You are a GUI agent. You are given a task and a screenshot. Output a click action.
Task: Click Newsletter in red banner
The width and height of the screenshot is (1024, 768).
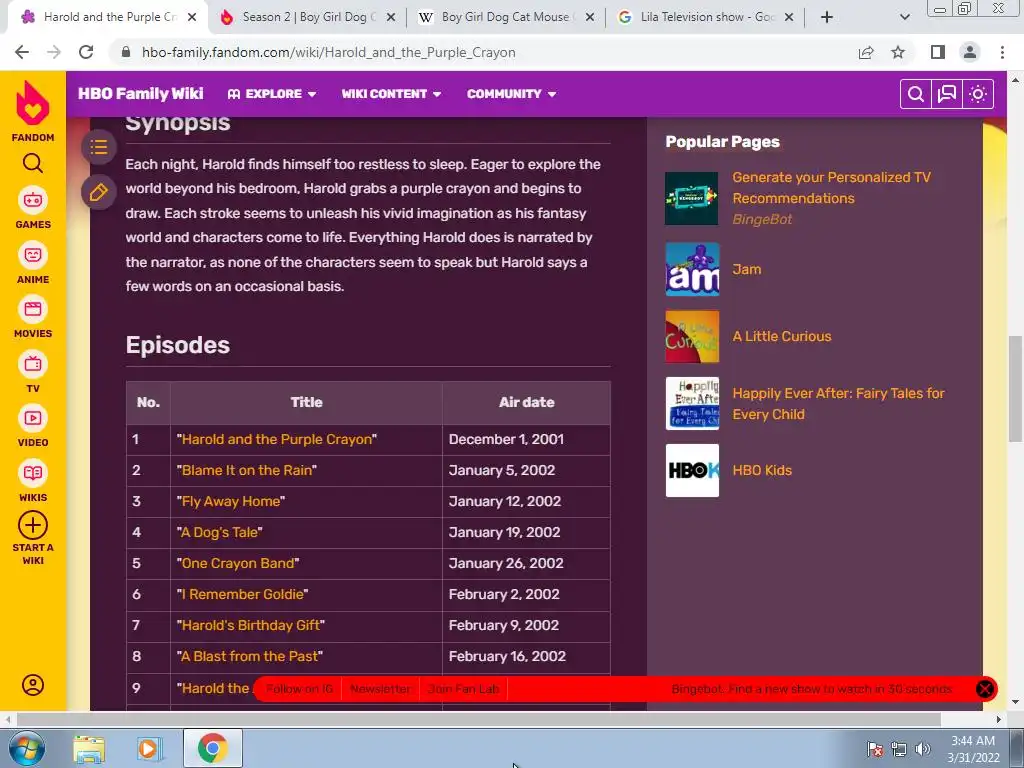click(x=380, y=689)
